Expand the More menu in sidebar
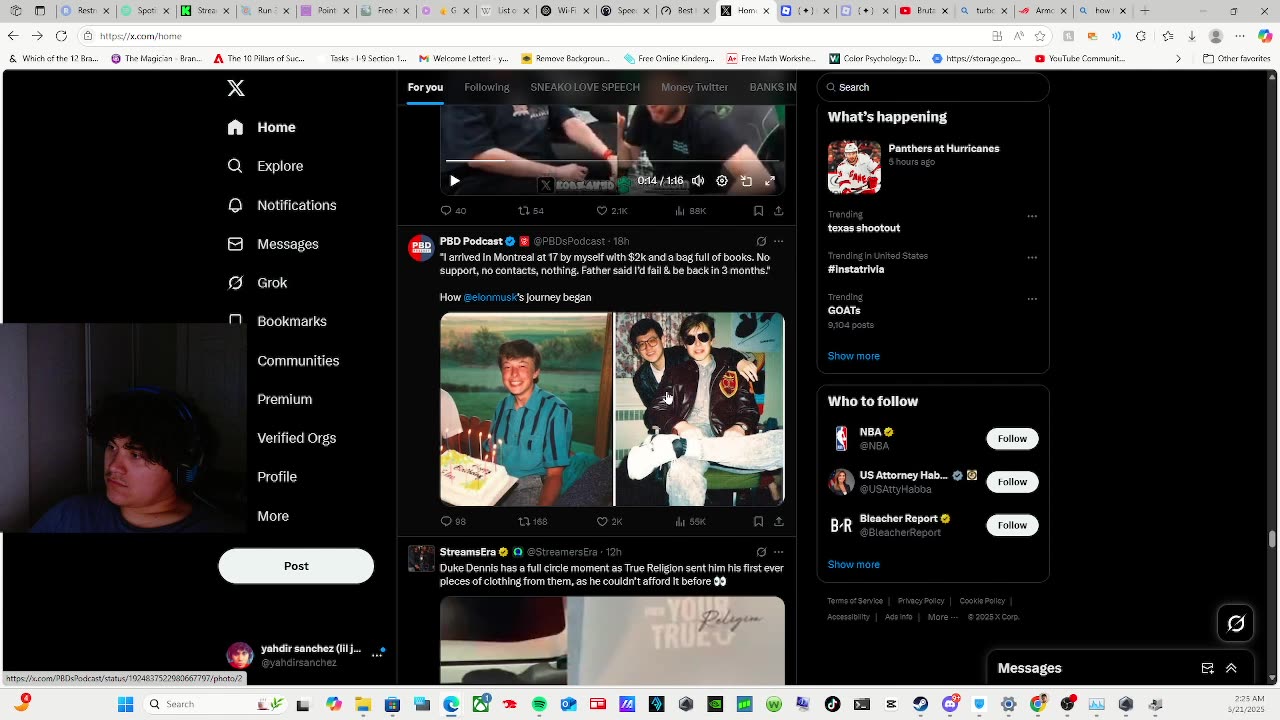Image resolution: width=1280 pixels, height=720 pixels. 273,516
